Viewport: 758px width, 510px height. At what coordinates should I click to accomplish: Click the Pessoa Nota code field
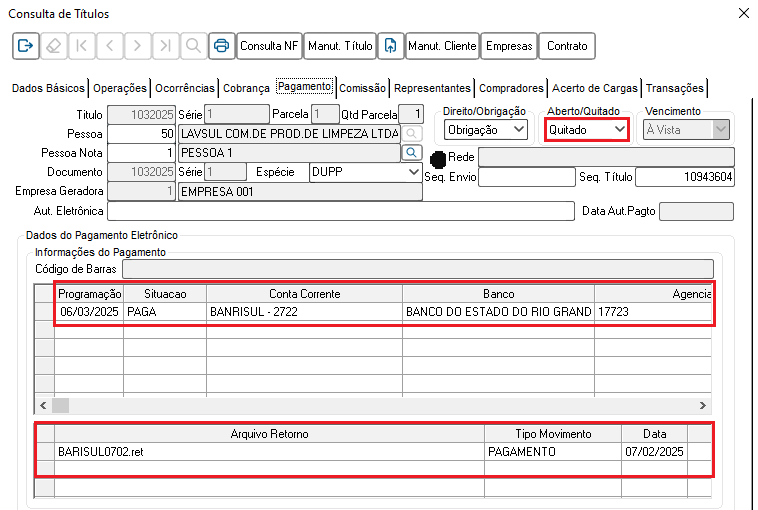141,153
